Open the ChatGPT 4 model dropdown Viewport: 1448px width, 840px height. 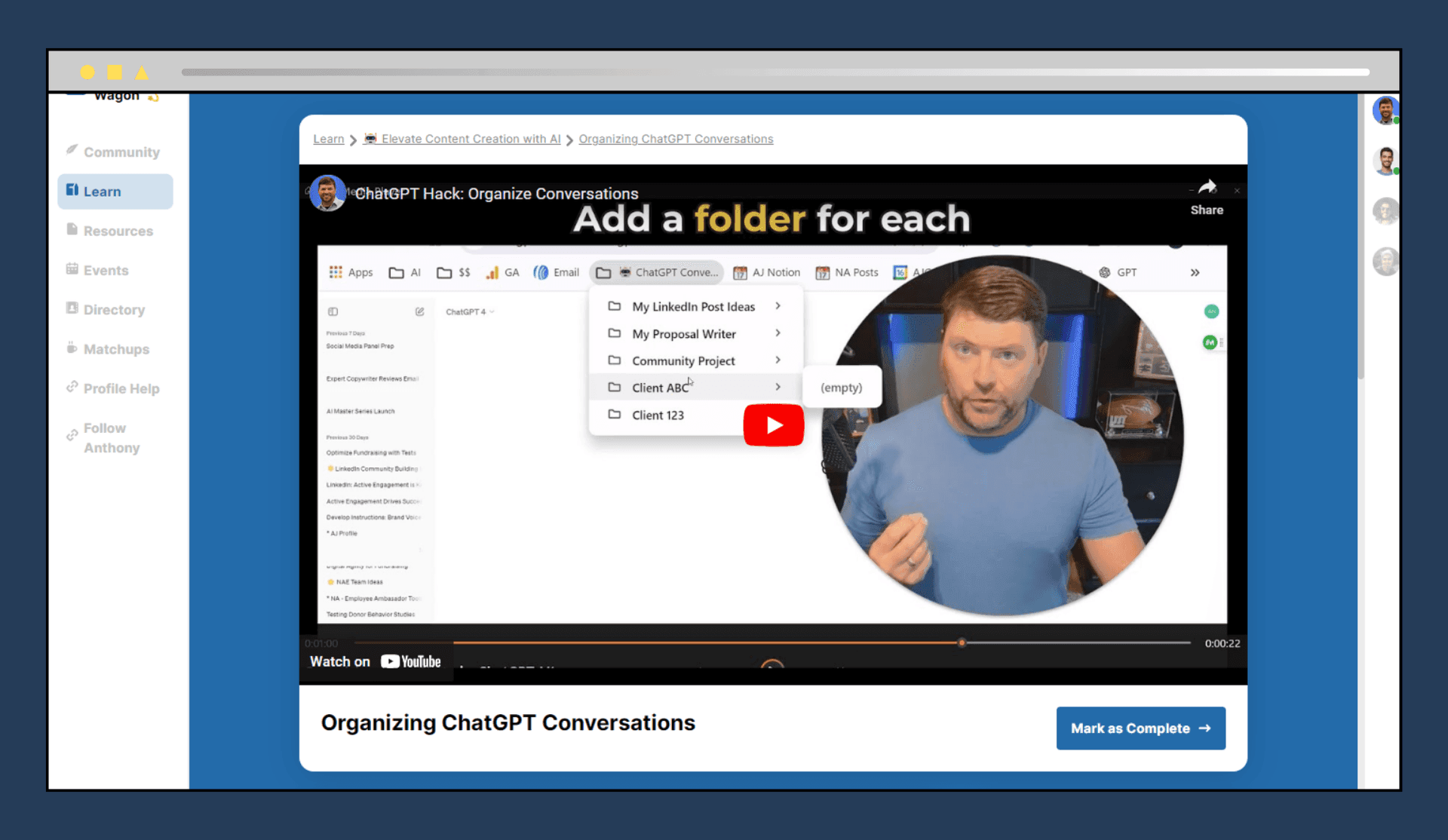tap(468, 311)
